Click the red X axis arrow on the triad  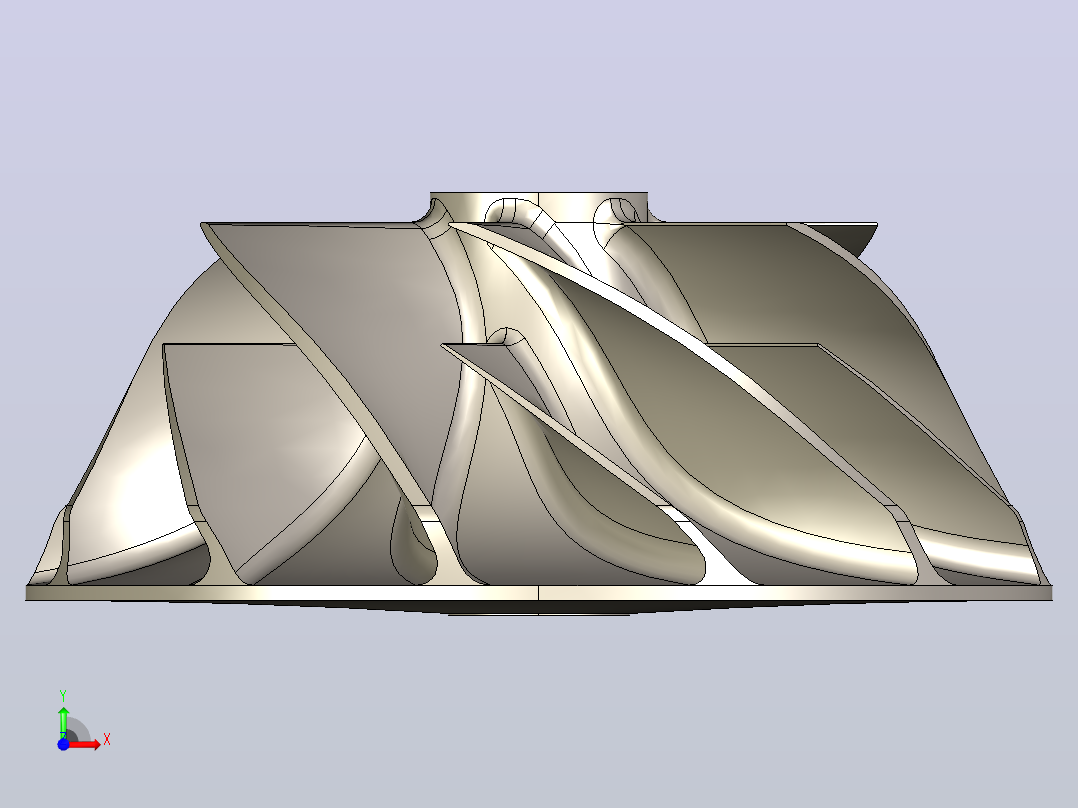coord(85,744)
